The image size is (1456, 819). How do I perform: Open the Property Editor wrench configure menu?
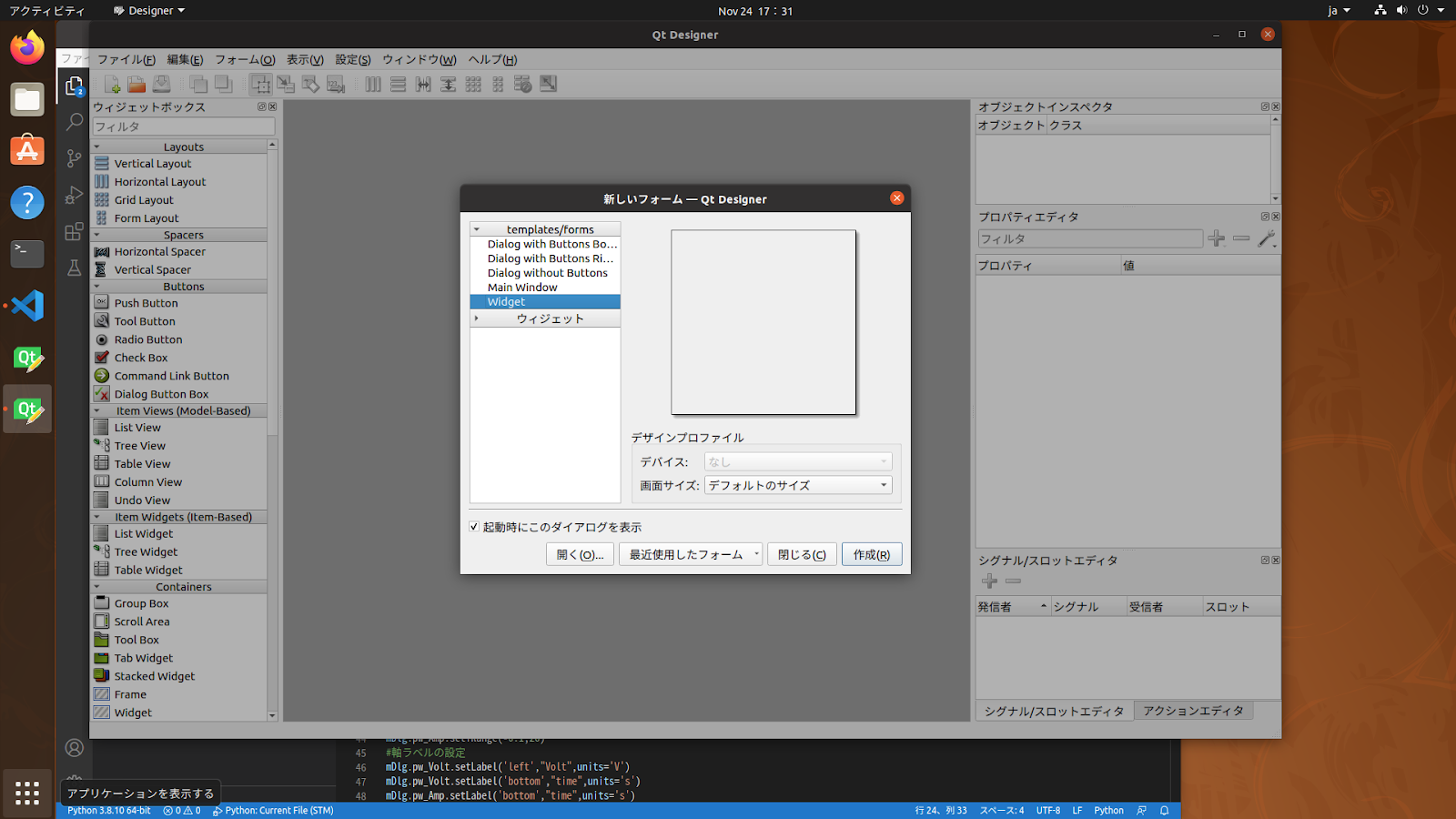pos(1267,238)
